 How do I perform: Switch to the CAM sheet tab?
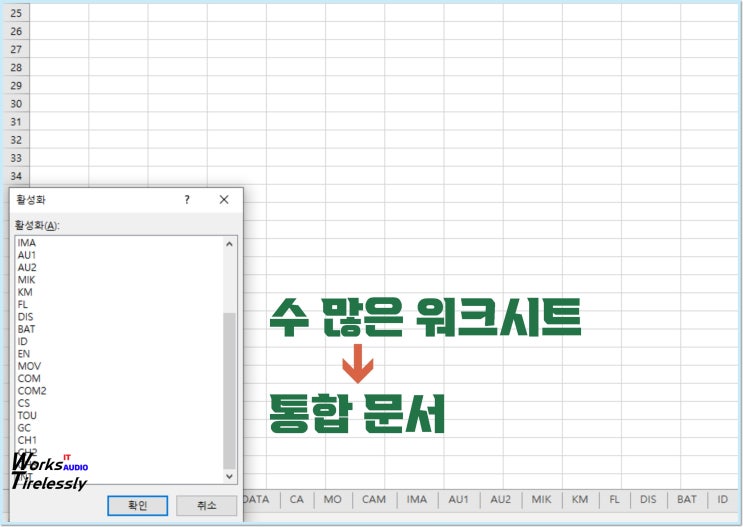[x=374, y=500]
